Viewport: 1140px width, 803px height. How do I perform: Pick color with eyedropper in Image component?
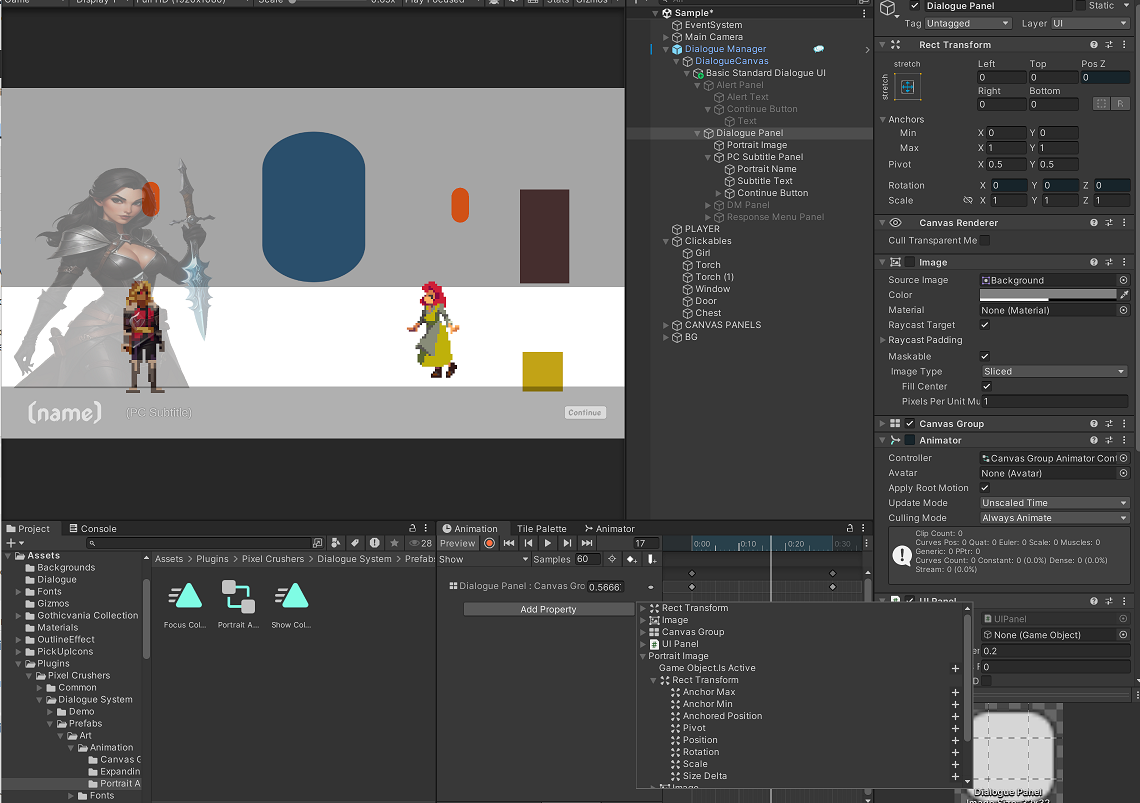[x=1124, y=295]
